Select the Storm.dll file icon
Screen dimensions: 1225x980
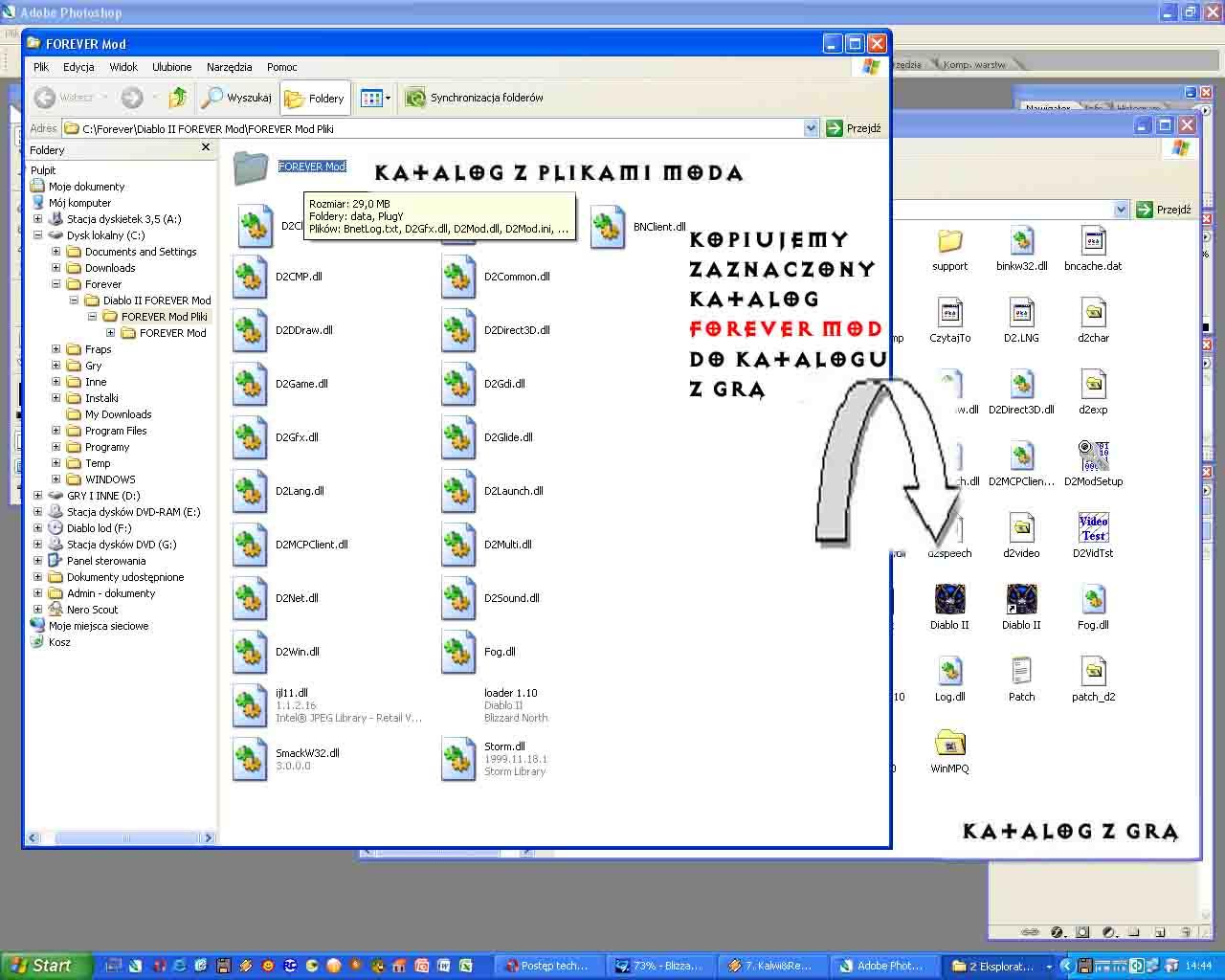coord(458,758)
